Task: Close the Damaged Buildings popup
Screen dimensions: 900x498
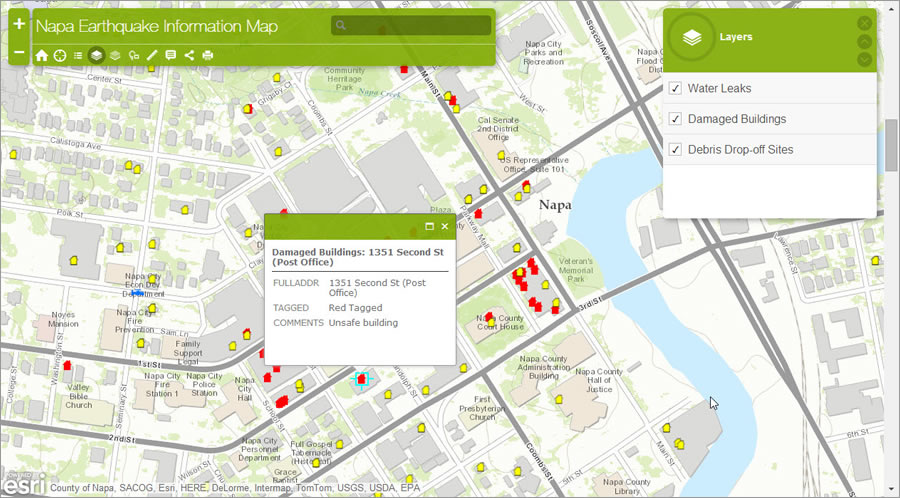Action: point(444,227)
